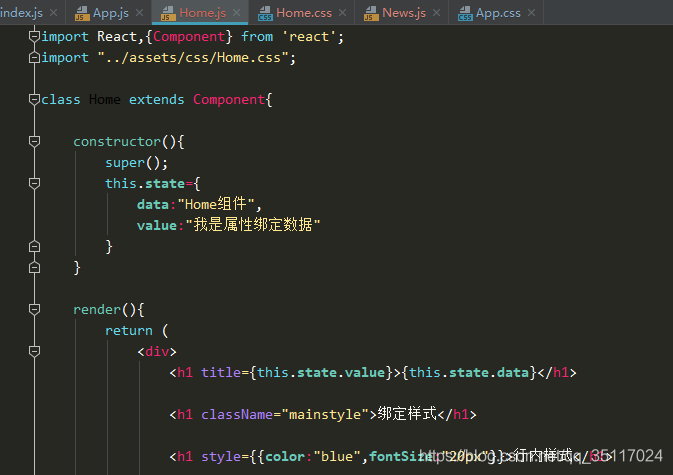Collapse the this.state object fold marker

tap(34, 183)
